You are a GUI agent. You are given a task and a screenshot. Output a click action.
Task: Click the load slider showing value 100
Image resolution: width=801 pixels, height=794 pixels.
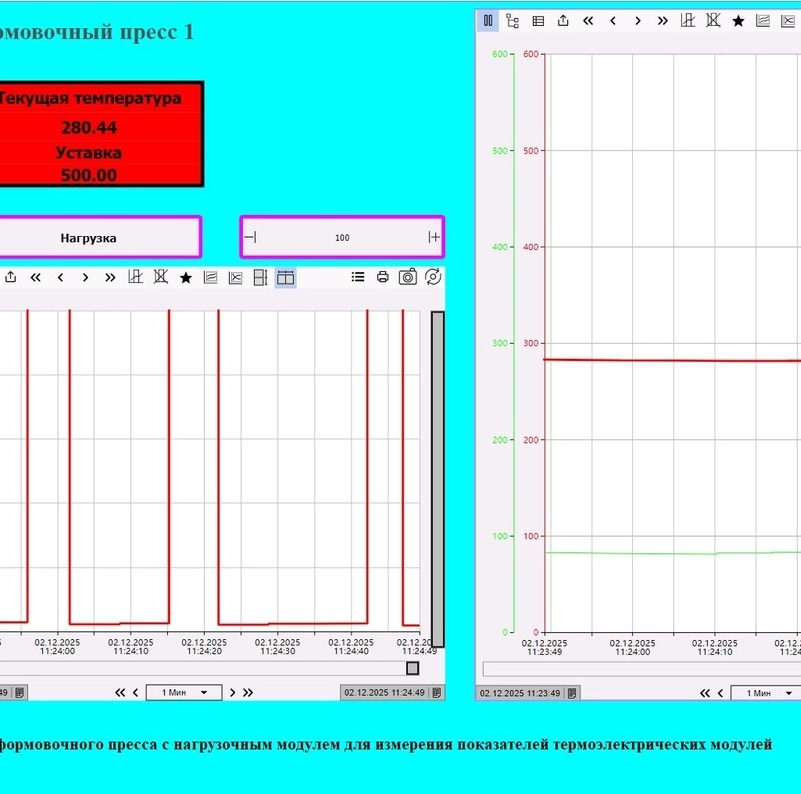point(342,237)
